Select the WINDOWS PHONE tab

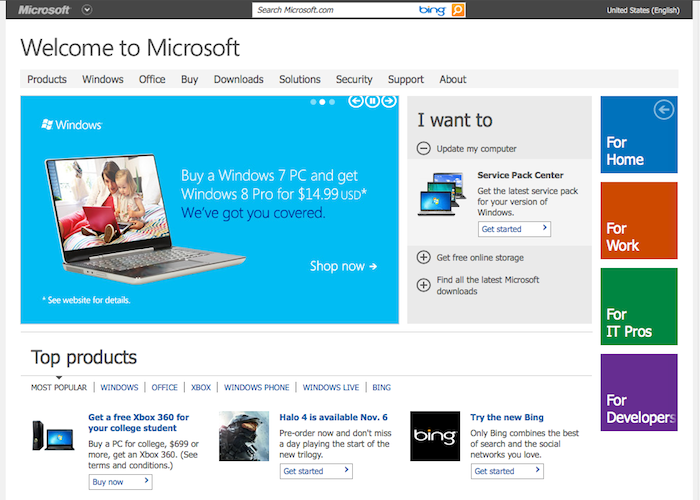click(257, 388)
